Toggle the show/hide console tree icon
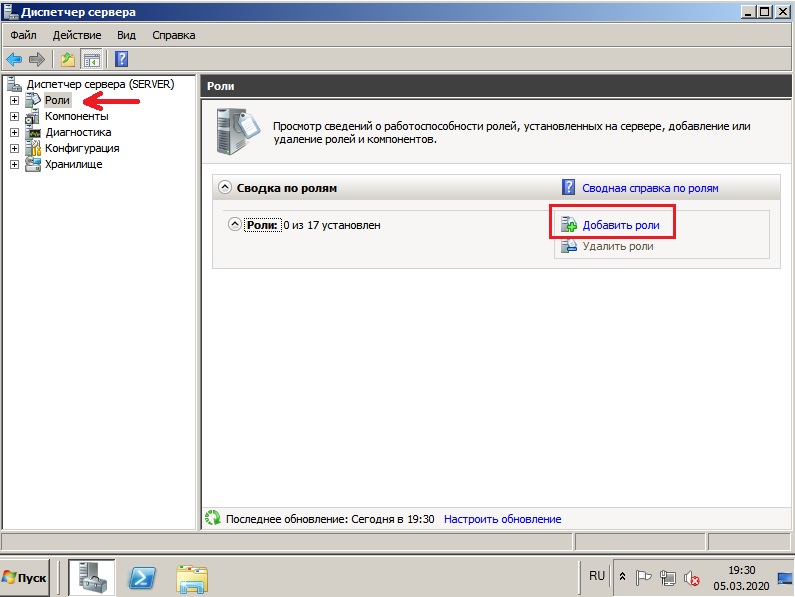 click(92, 60)
